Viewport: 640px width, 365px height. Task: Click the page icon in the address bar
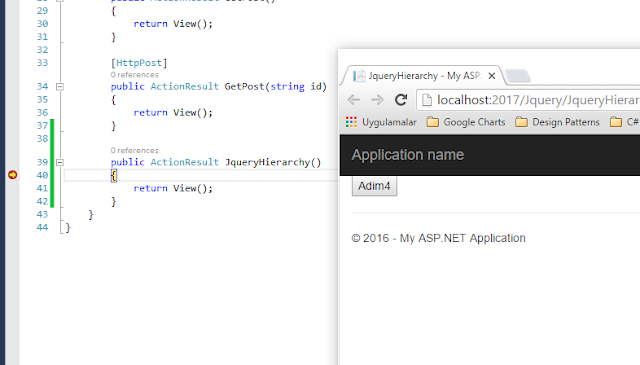click(427, 100)
